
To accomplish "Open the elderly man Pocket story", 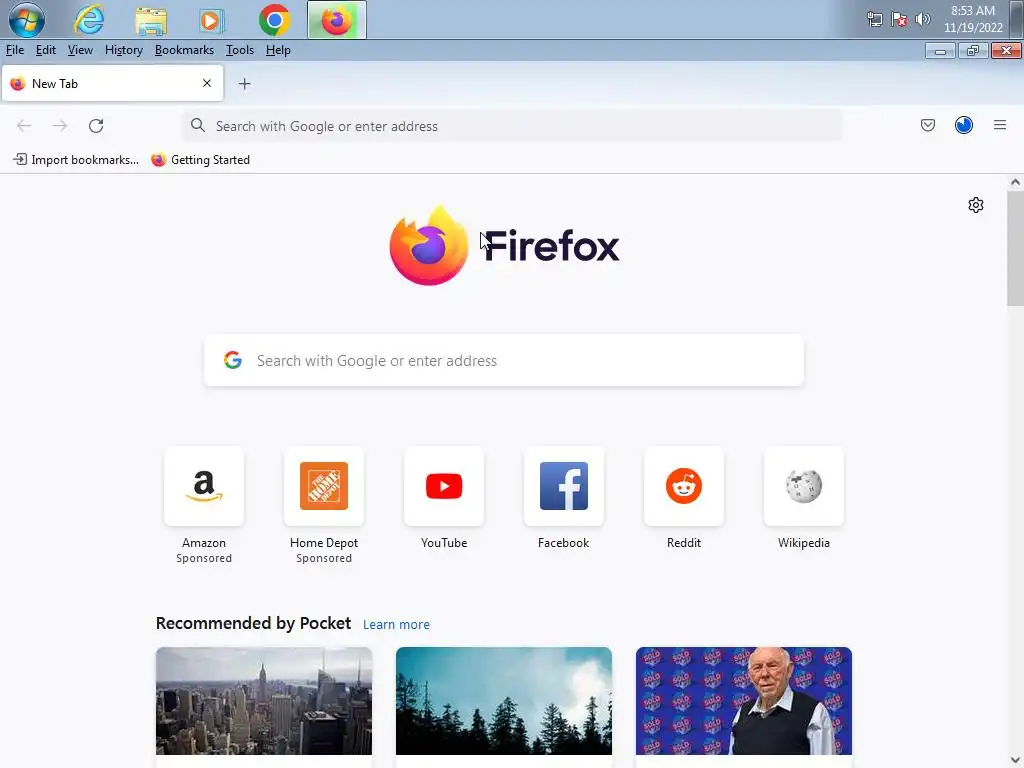I will (x=744, y=701).
